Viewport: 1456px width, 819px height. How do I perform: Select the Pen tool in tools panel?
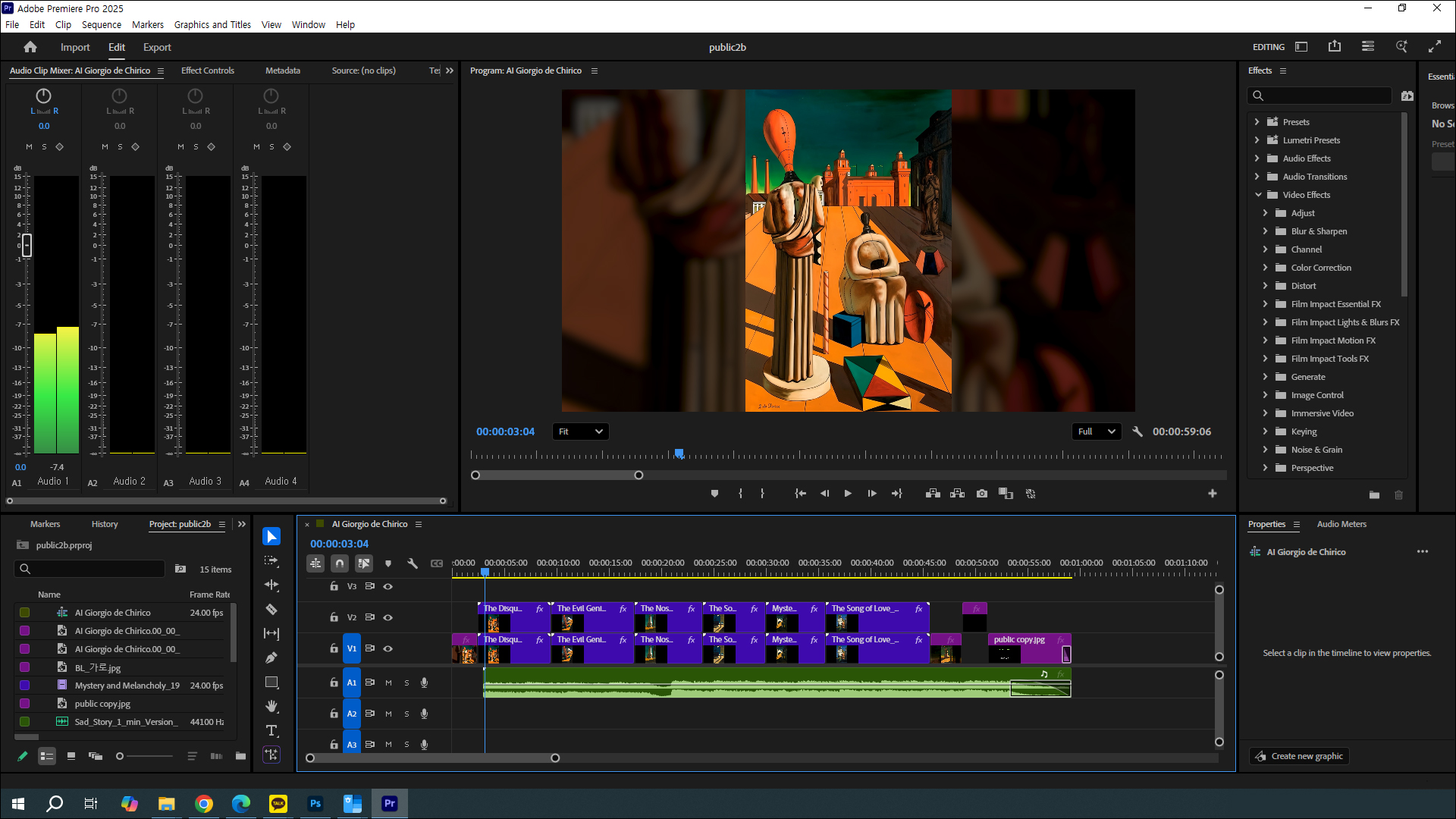point(271,658)
